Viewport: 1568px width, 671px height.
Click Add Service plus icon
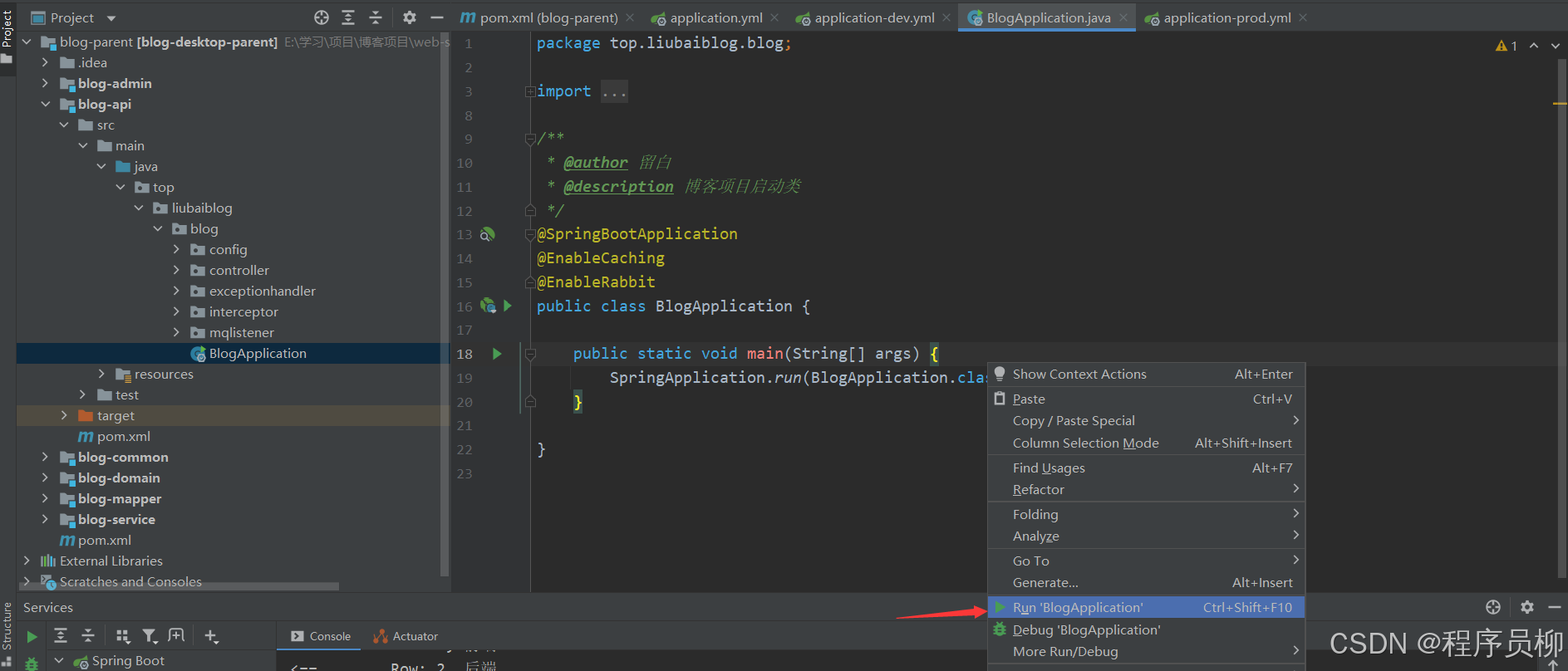(x=211, y=635)
